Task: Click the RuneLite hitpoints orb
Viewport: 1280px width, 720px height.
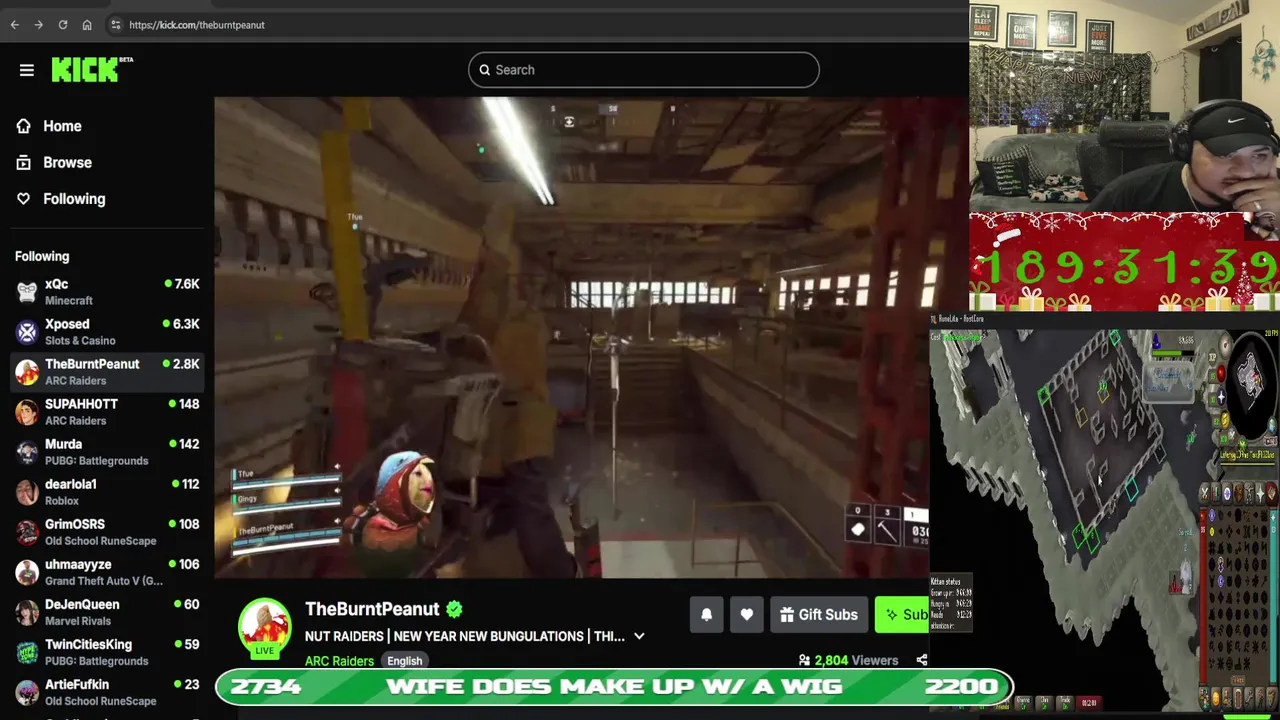Action: coord(1221,374)
